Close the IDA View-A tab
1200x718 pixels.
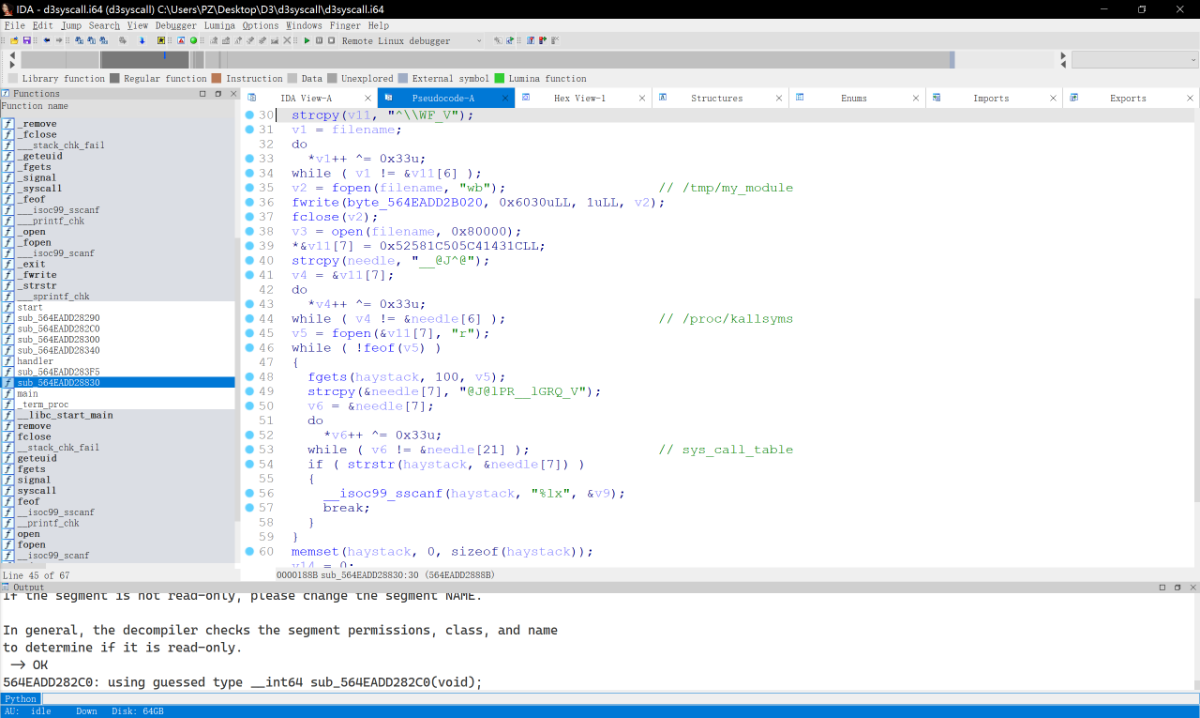pos(367,98)
